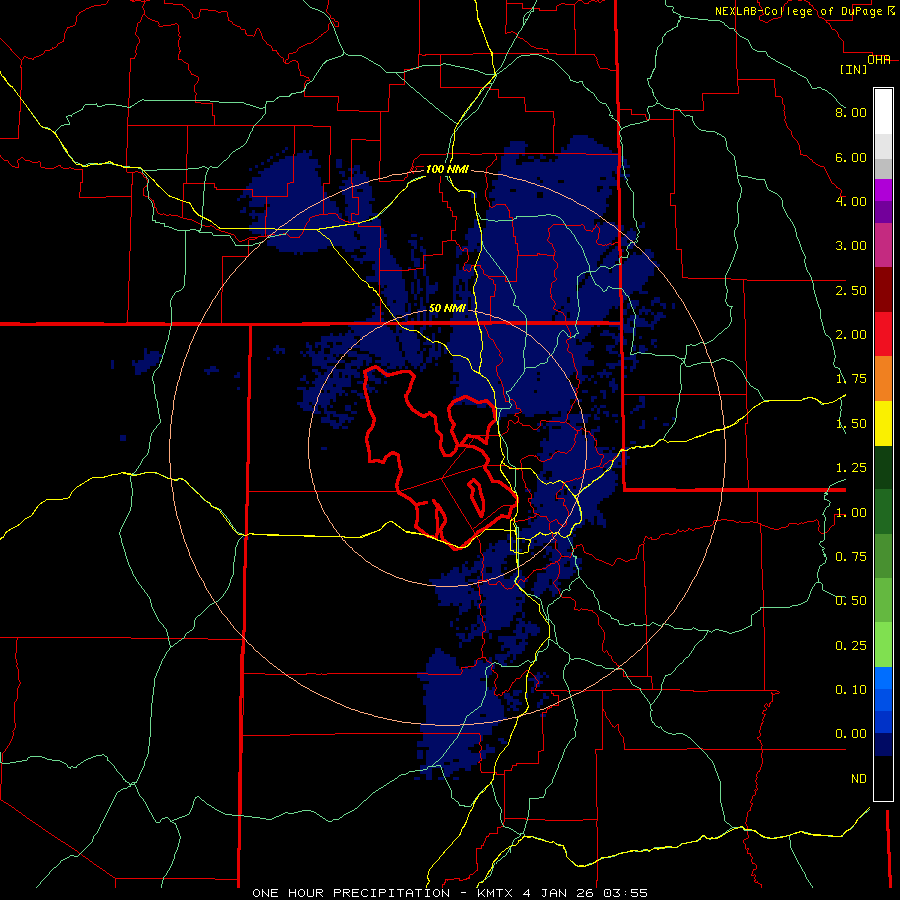Viewport: 900px width, 900px height.
Task: Pick the orange legend swatch
Action: [883, 379]
